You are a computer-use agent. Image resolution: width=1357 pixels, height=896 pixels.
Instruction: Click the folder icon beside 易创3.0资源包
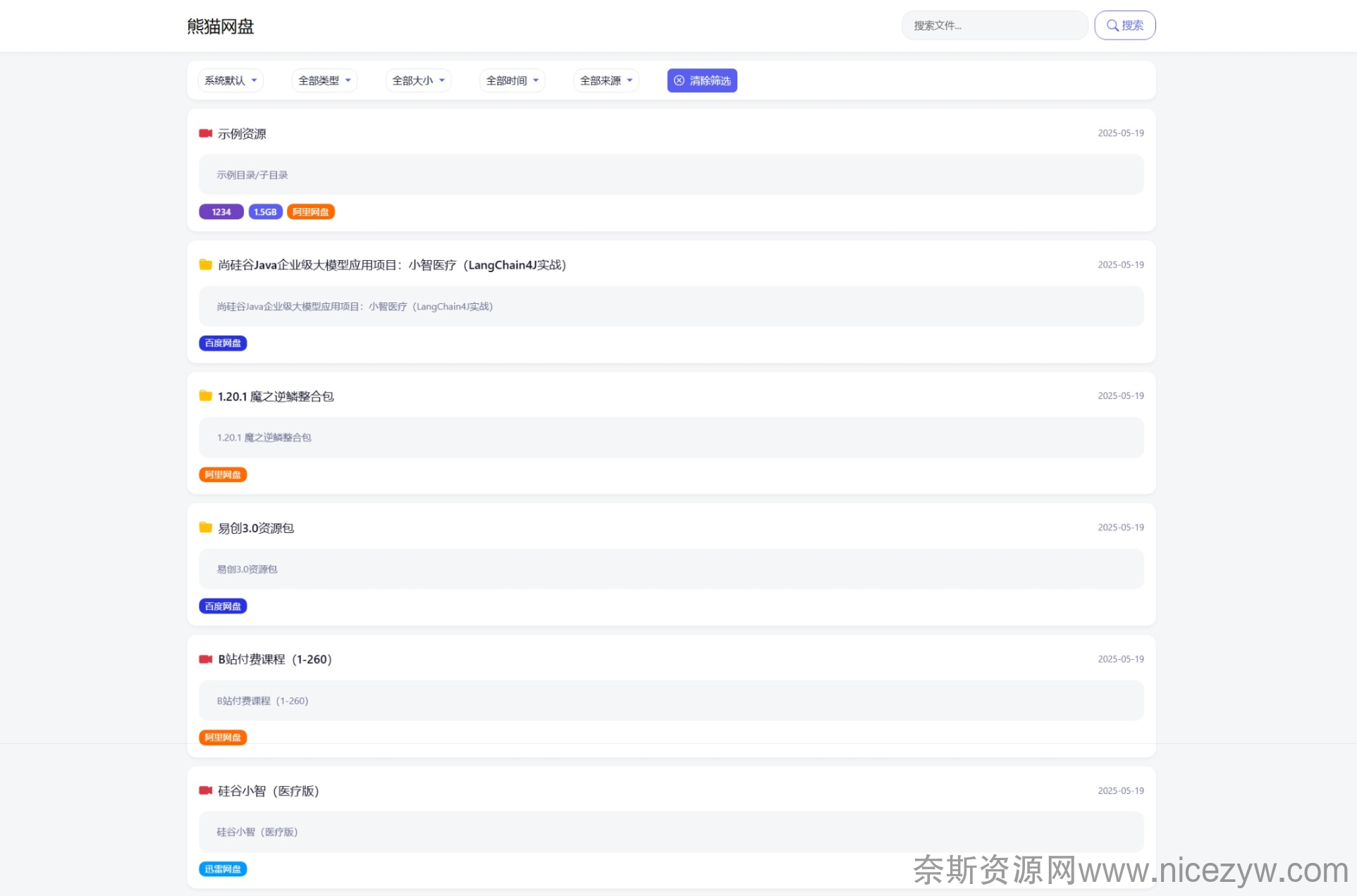click(206, 528)
